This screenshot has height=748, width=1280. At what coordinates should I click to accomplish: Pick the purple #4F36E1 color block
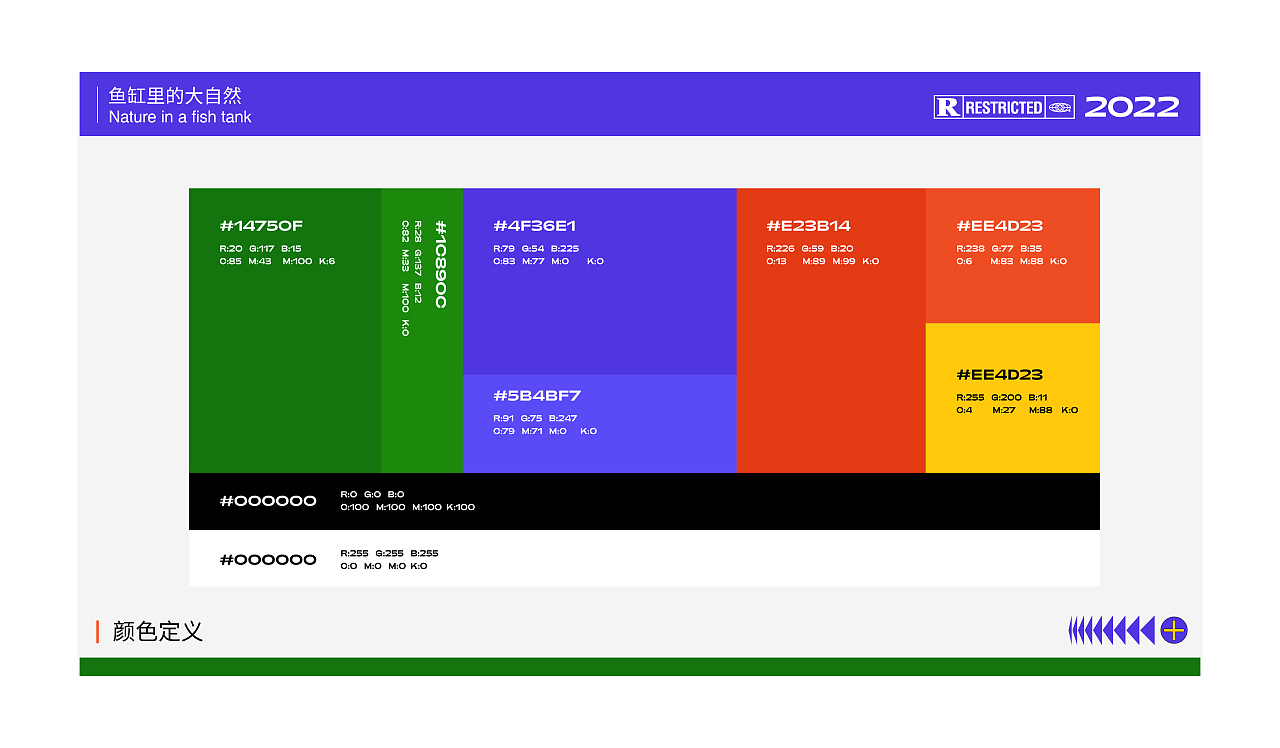600,281
